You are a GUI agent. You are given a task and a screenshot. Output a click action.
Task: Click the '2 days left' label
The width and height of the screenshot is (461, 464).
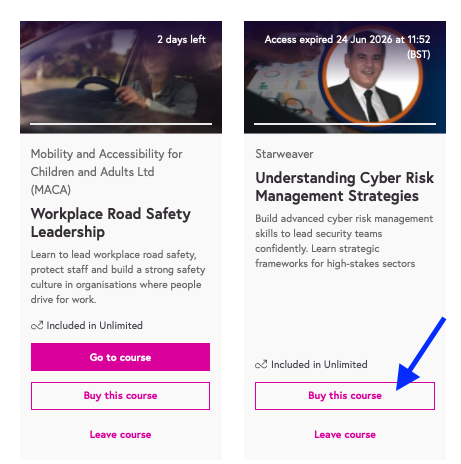[x=181, y=39]
